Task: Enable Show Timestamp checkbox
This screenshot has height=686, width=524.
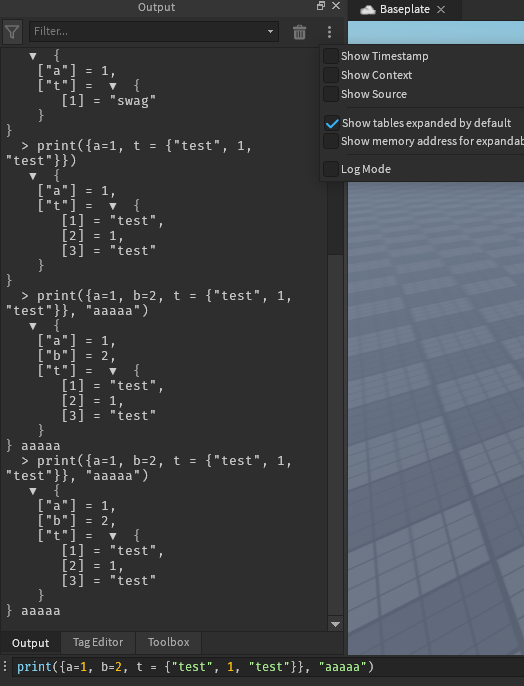Action: click(x=331, y=56)
